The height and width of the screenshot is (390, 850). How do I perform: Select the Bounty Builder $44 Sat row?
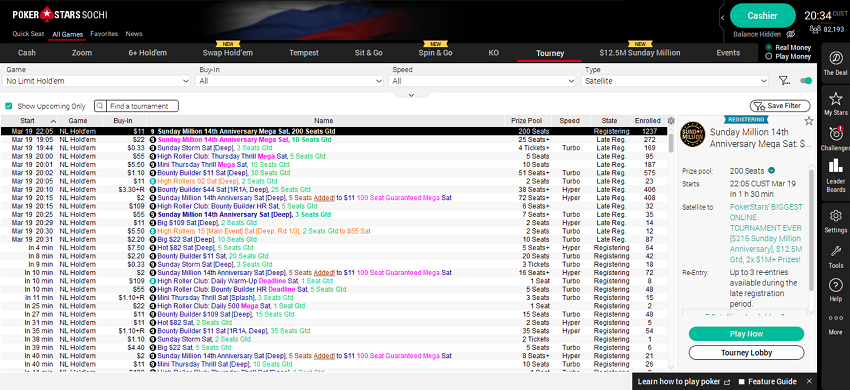[x=334, y=189]
